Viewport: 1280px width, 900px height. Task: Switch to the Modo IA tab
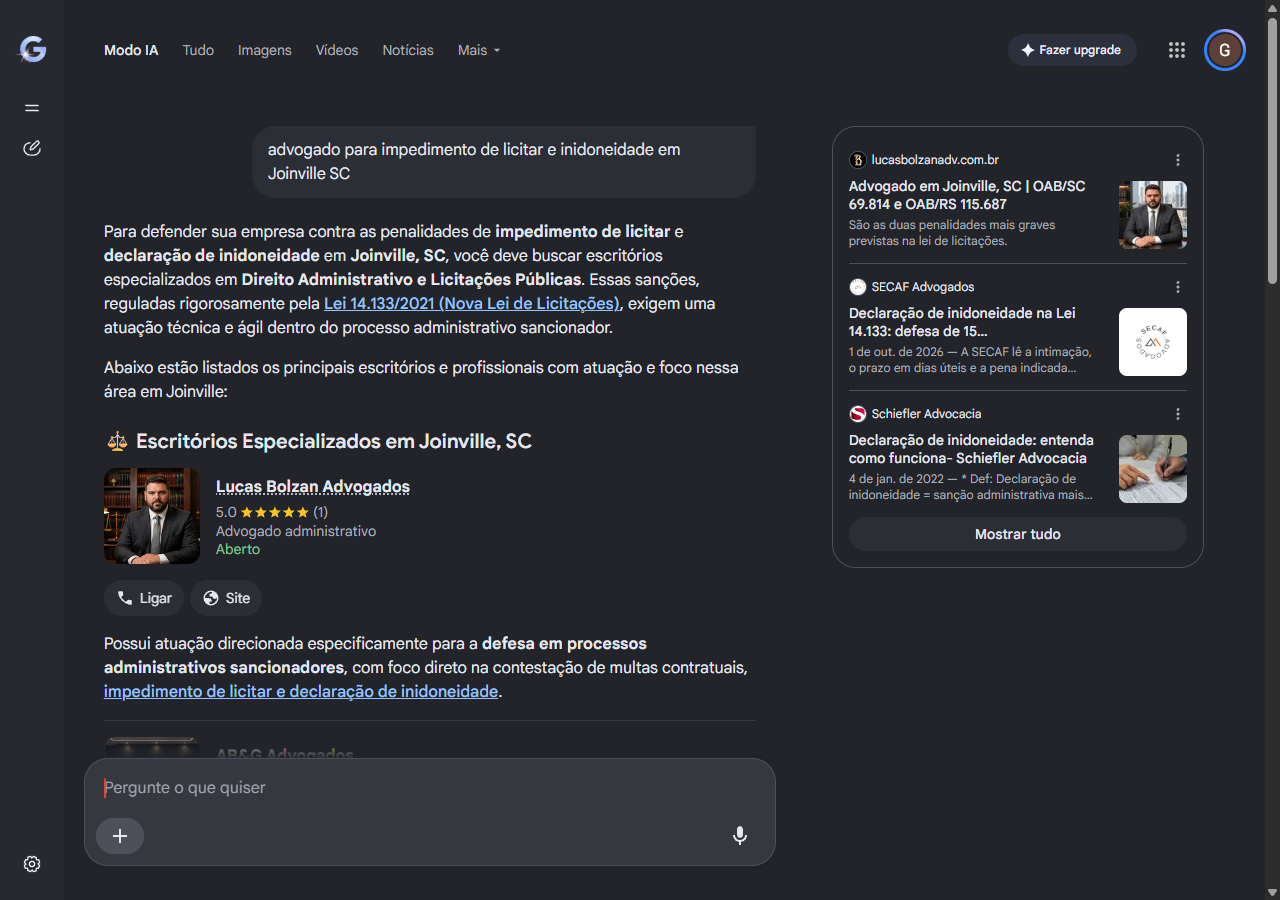pyautogui.click(x=131, y=50)
